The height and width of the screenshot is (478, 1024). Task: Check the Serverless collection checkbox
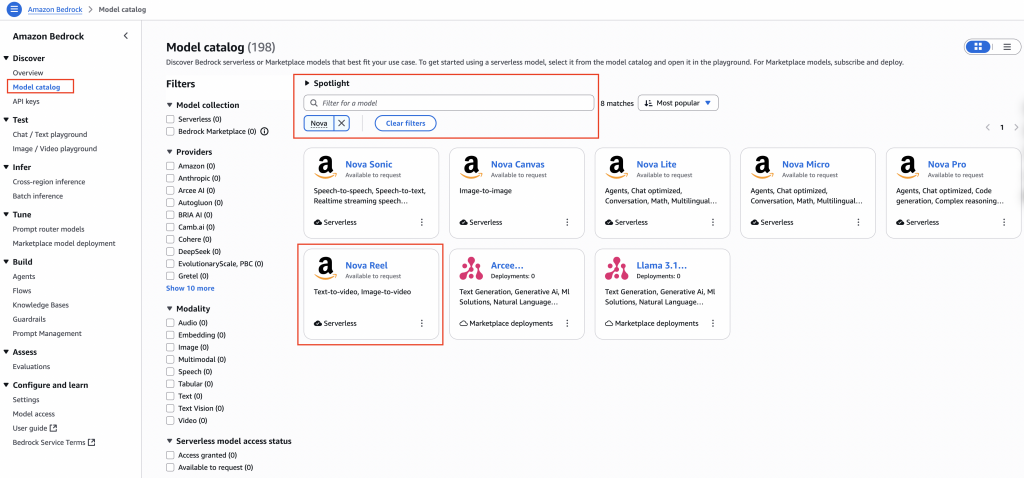point(170,120)
